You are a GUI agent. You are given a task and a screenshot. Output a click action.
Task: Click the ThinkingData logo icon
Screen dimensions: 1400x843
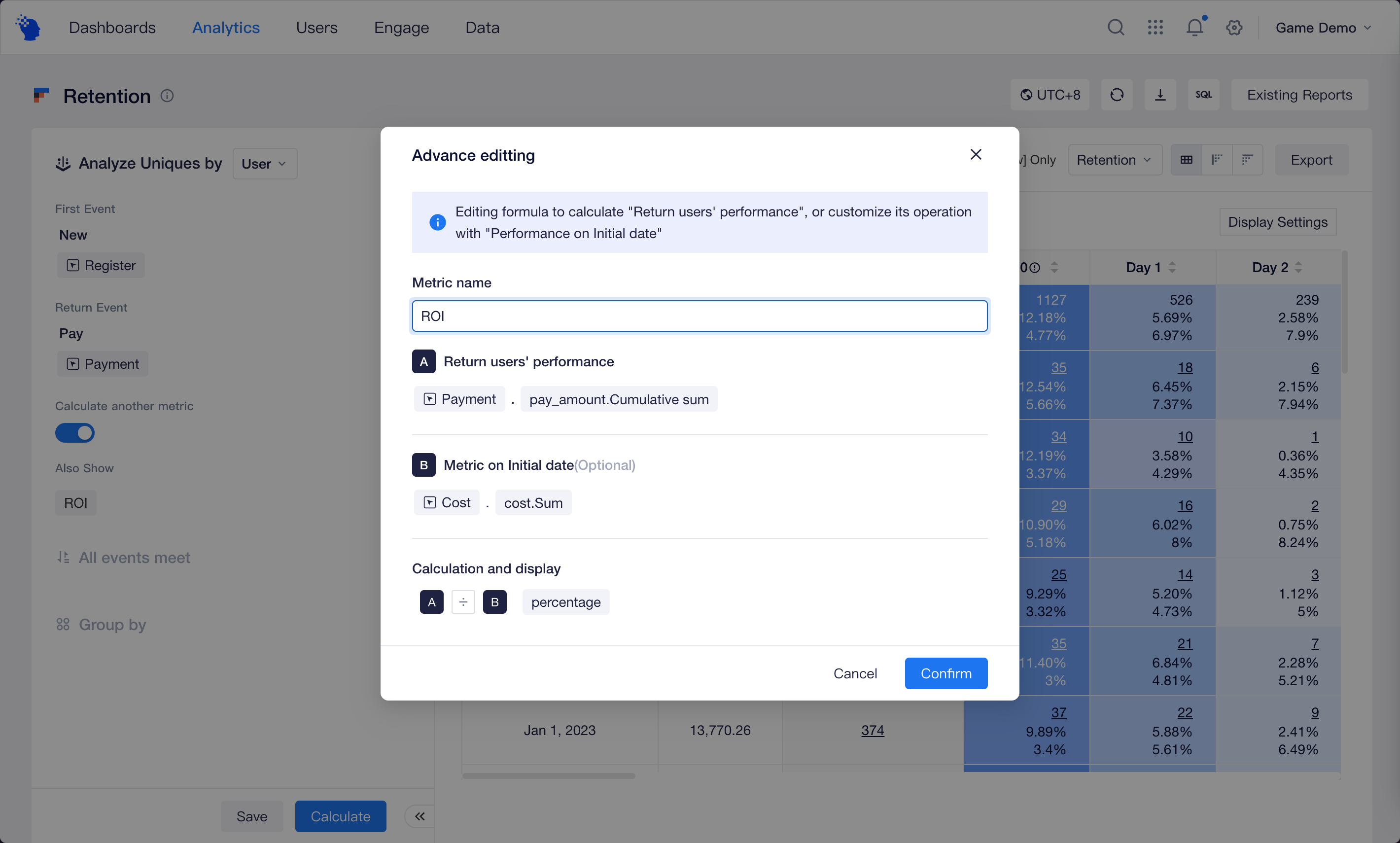[x=29, y=27]
